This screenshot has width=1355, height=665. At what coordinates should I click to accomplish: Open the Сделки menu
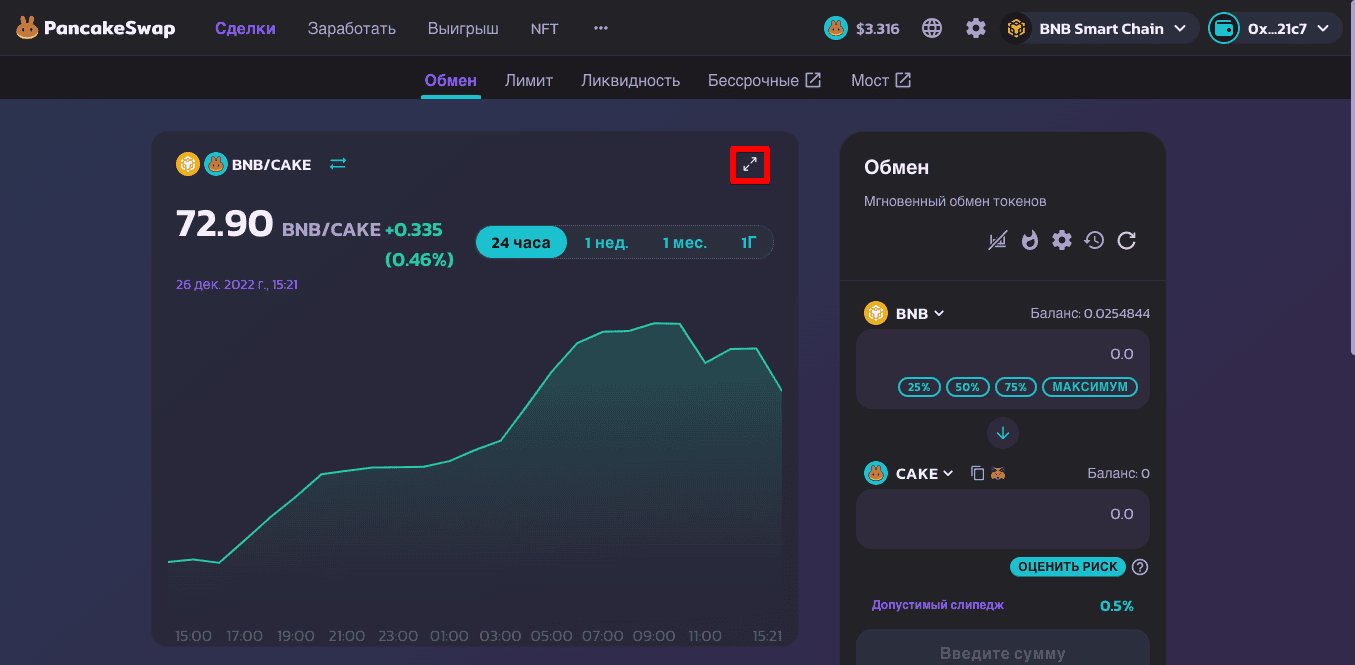coord(245,29)
